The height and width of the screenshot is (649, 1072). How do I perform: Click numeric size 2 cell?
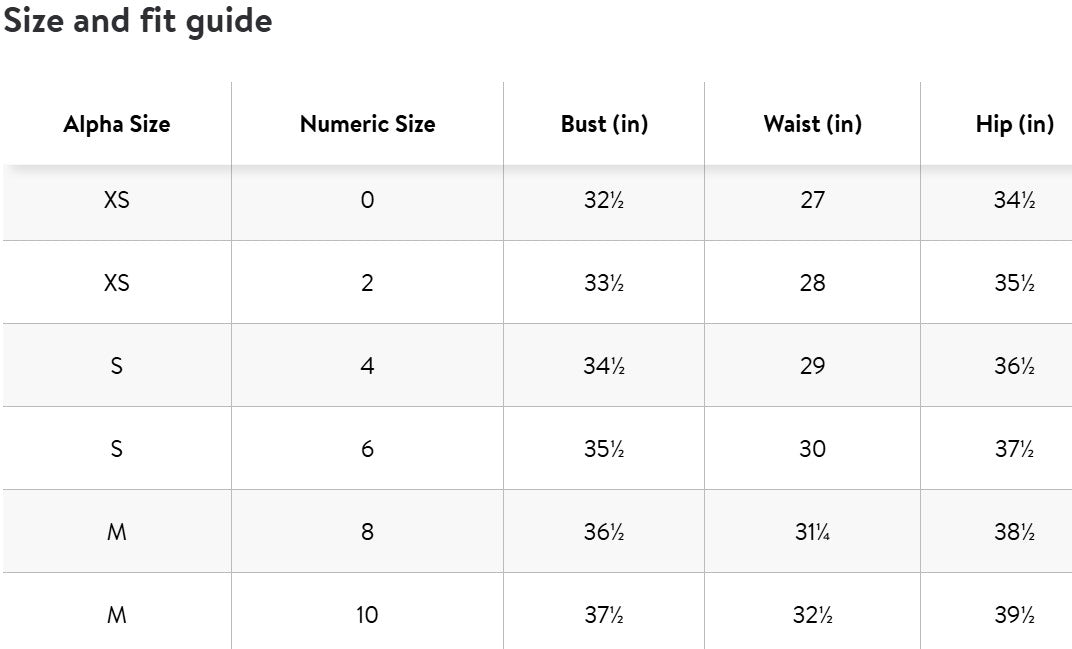click(367, 283)
